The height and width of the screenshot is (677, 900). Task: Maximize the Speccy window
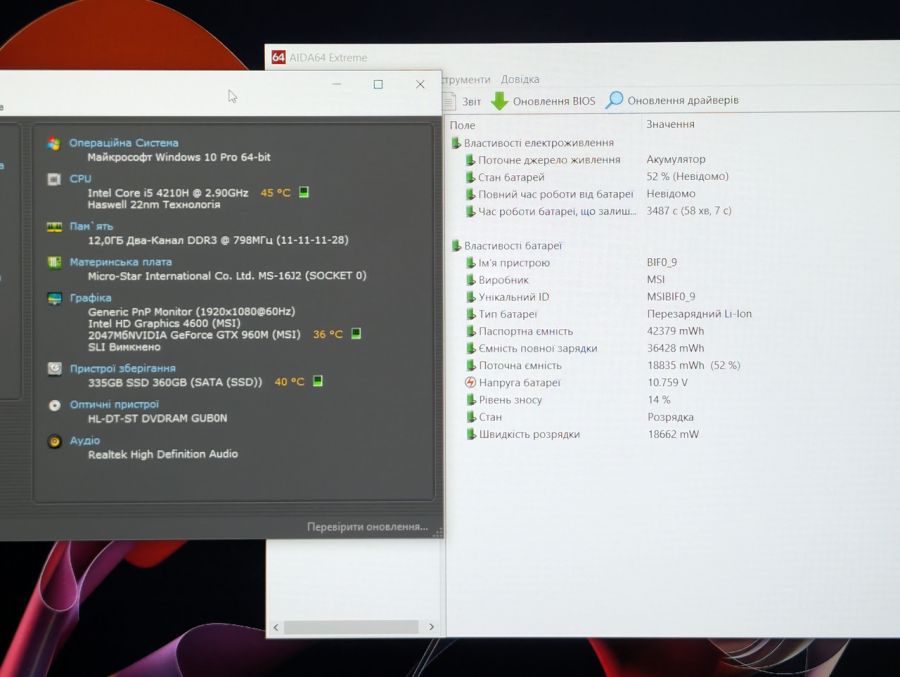tap(378, 84)
